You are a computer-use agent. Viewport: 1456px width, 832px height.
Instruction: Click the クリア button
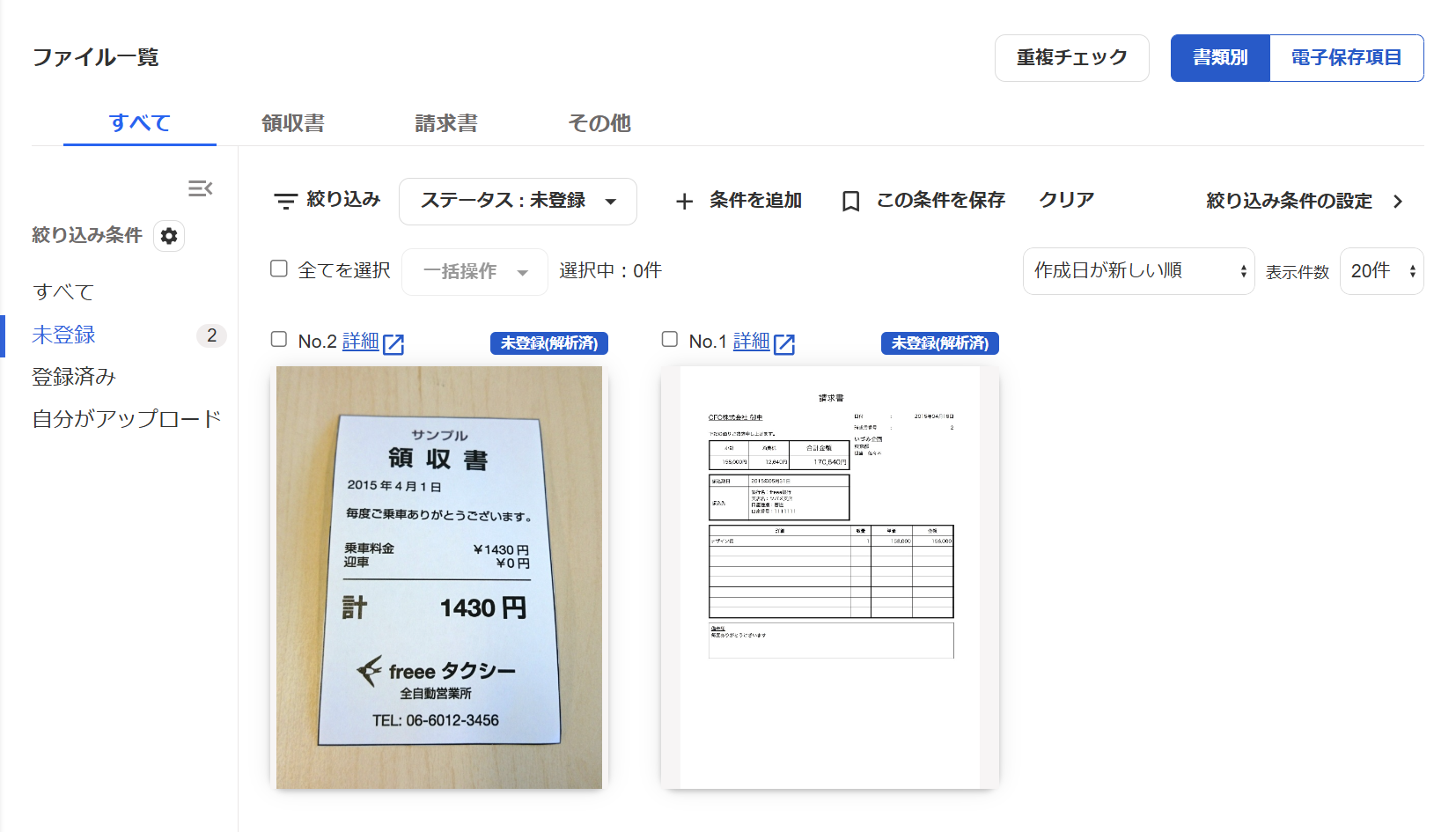pos(1066,201)
